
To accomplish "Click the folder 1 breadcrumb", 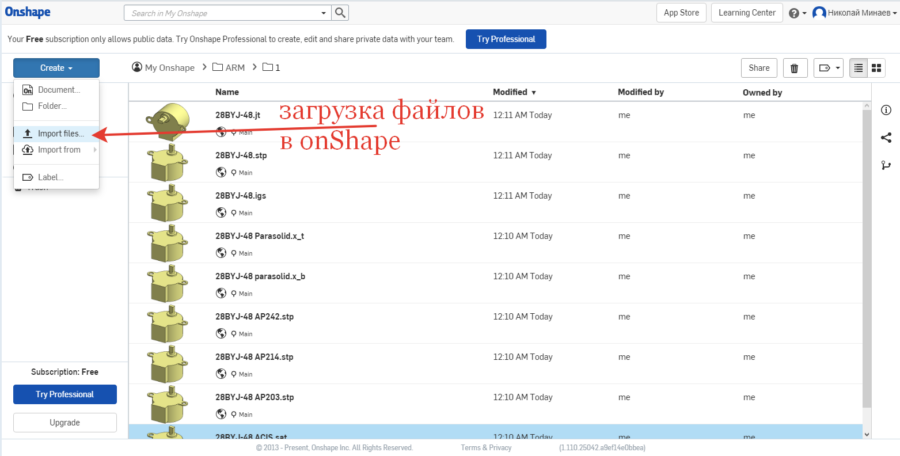I will tap(271, 68).
